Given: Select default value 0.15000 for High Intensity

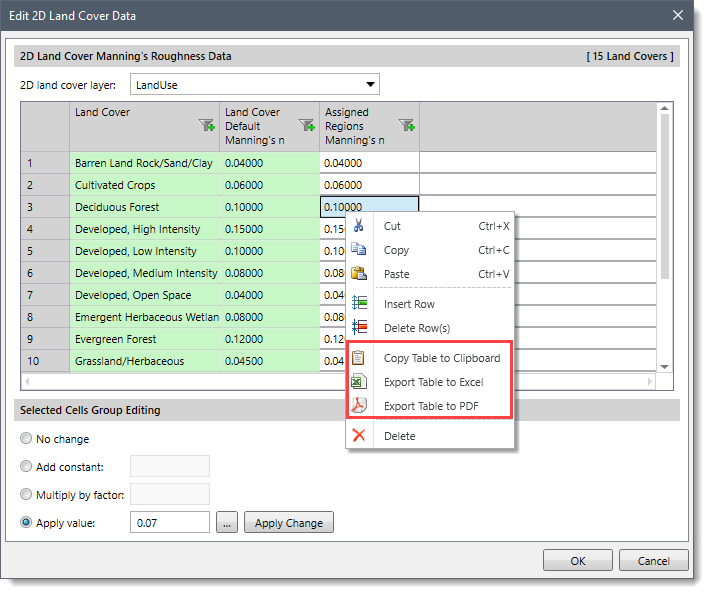Looking at the screenshot, I should [x=270, y=229].
